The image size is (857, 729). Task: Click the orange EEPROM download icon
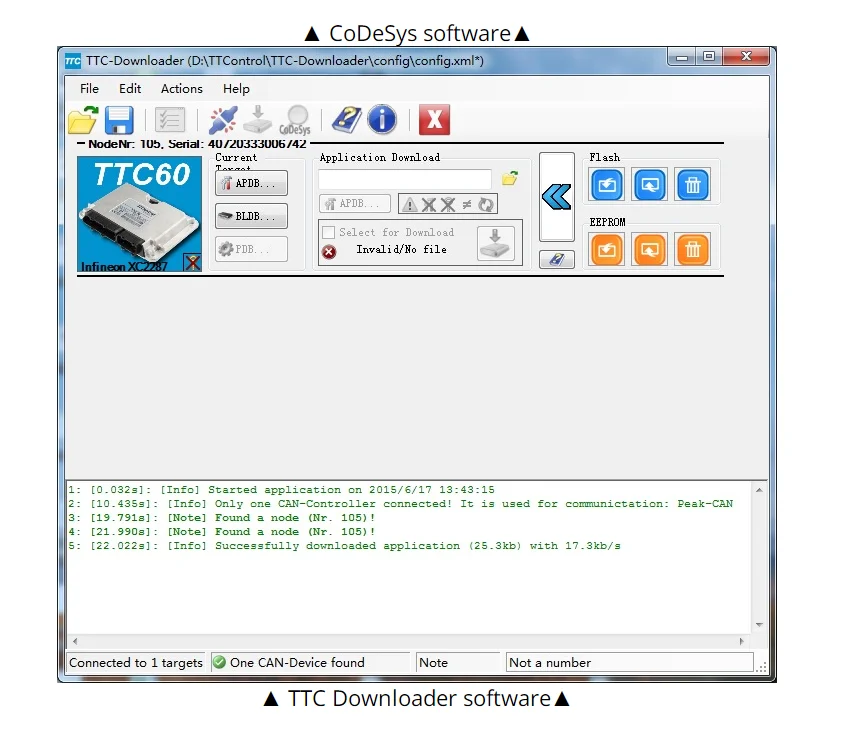pyautogui.click(x=607, y=250)
